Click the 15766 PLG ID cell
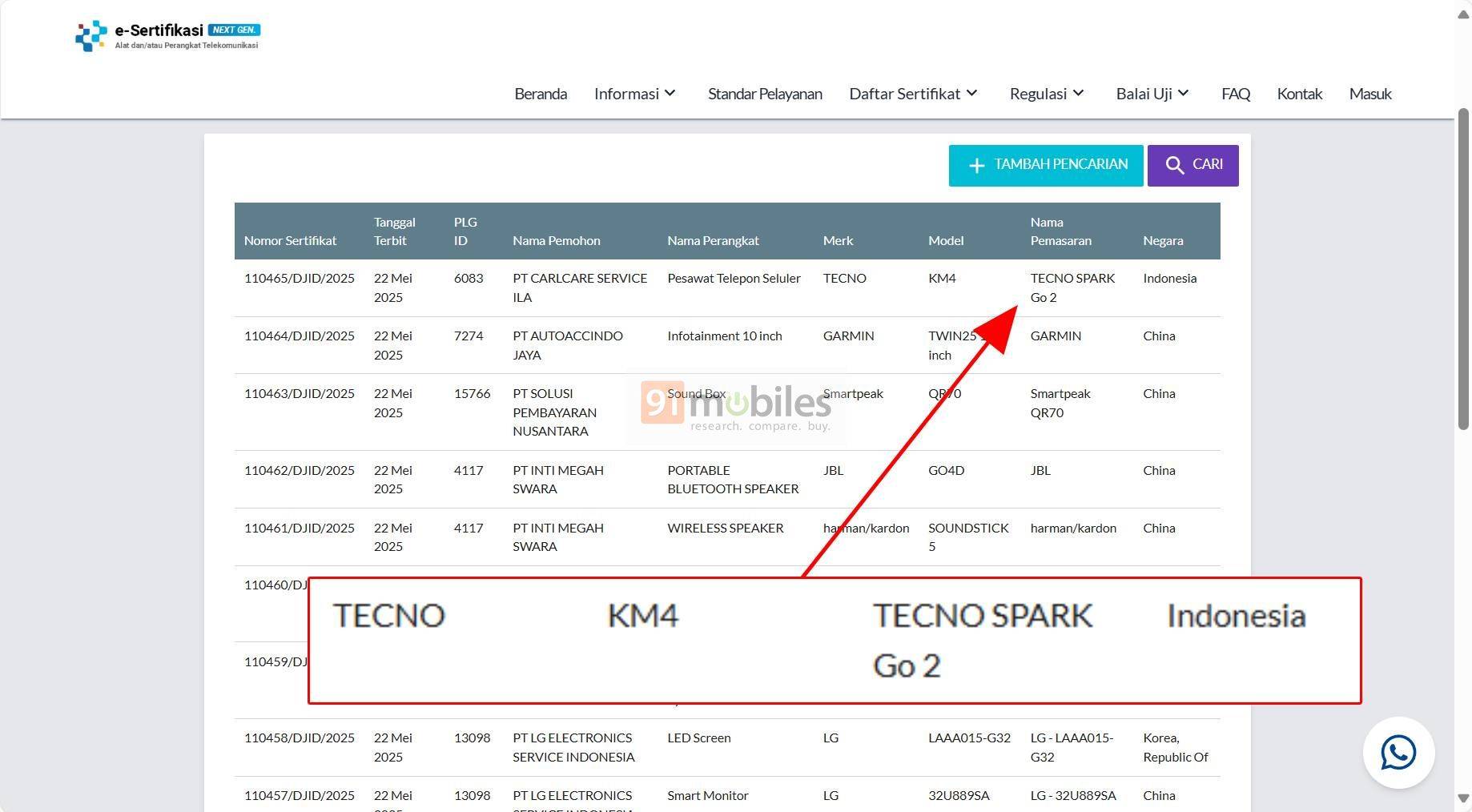 [472, 394]
